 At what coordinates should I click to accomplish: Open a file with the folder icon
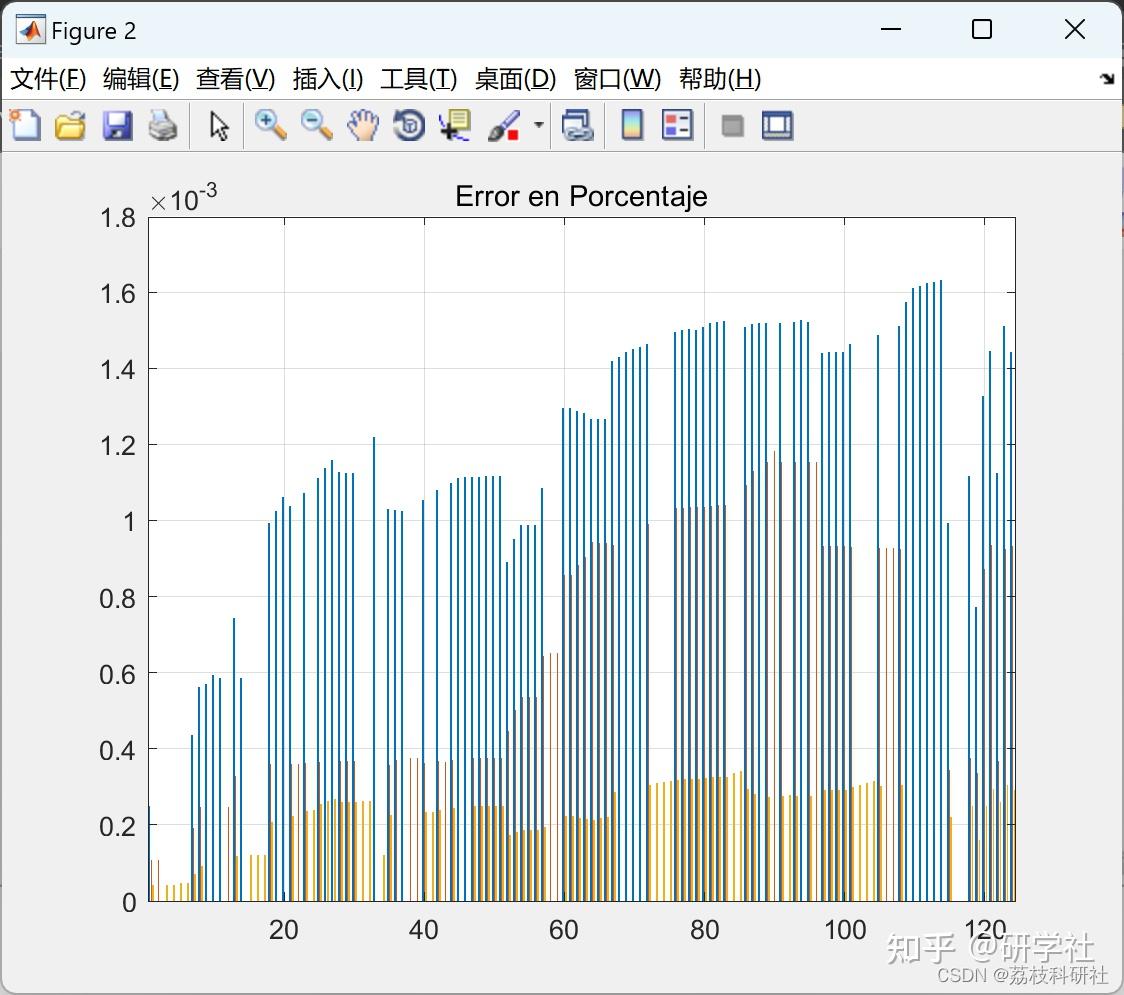70,125
